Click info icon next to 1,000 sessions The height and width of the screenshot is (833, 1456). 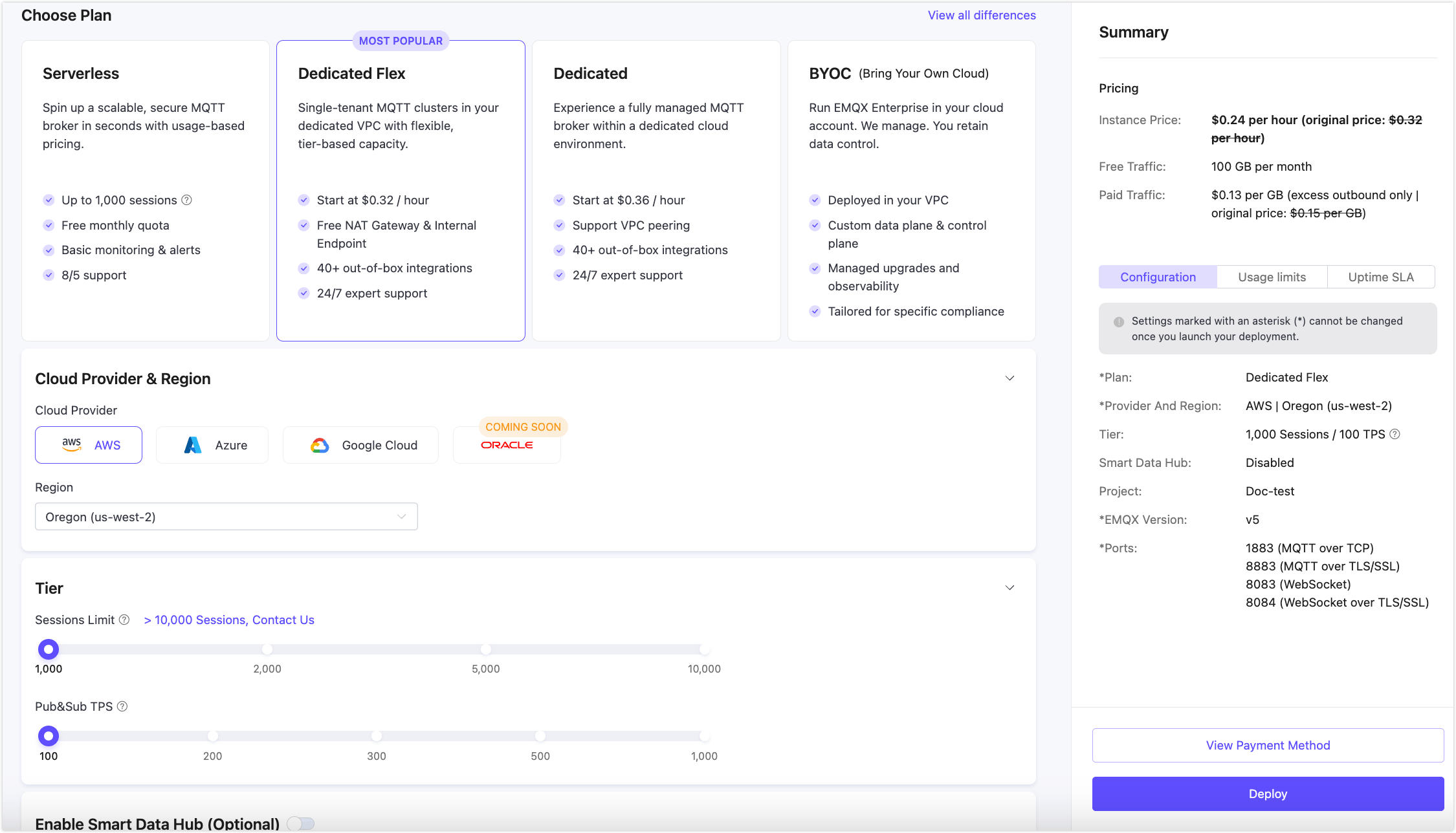click(x=186, y=200)
